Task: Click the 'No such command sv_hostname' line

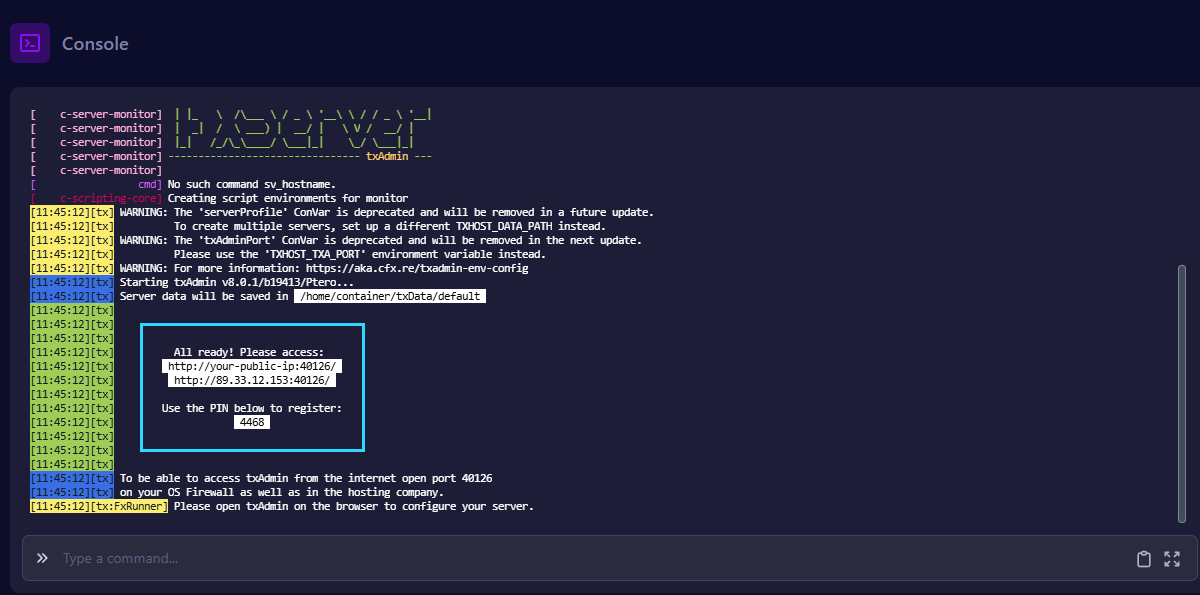Action: tap(251, 185)
